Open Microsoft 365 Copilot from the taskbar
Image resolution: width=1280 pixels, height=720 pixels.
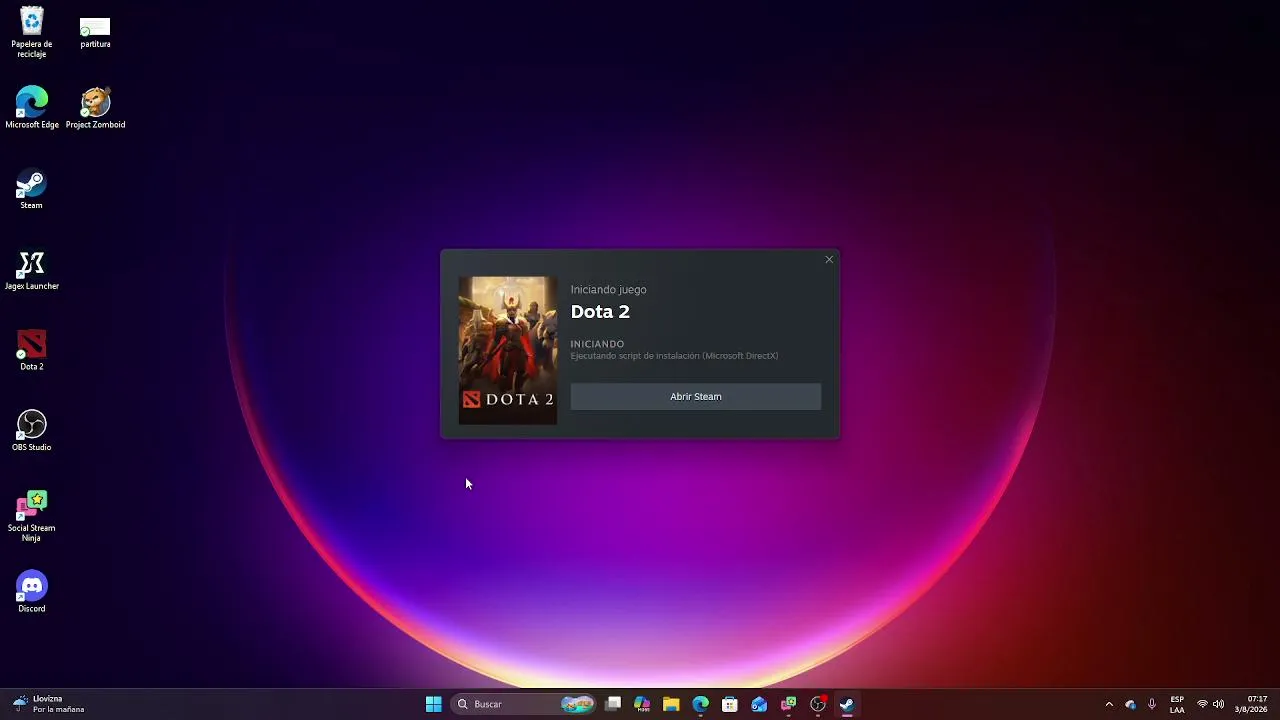(x=642, y=704)
